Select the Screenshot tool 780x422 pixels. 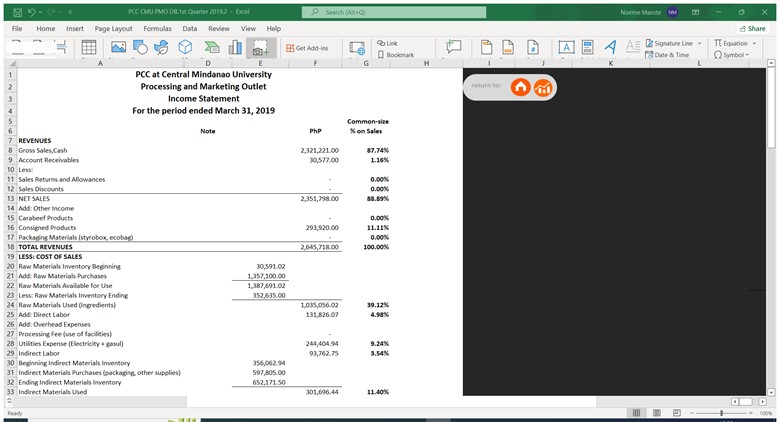click(x=261, y=48)
